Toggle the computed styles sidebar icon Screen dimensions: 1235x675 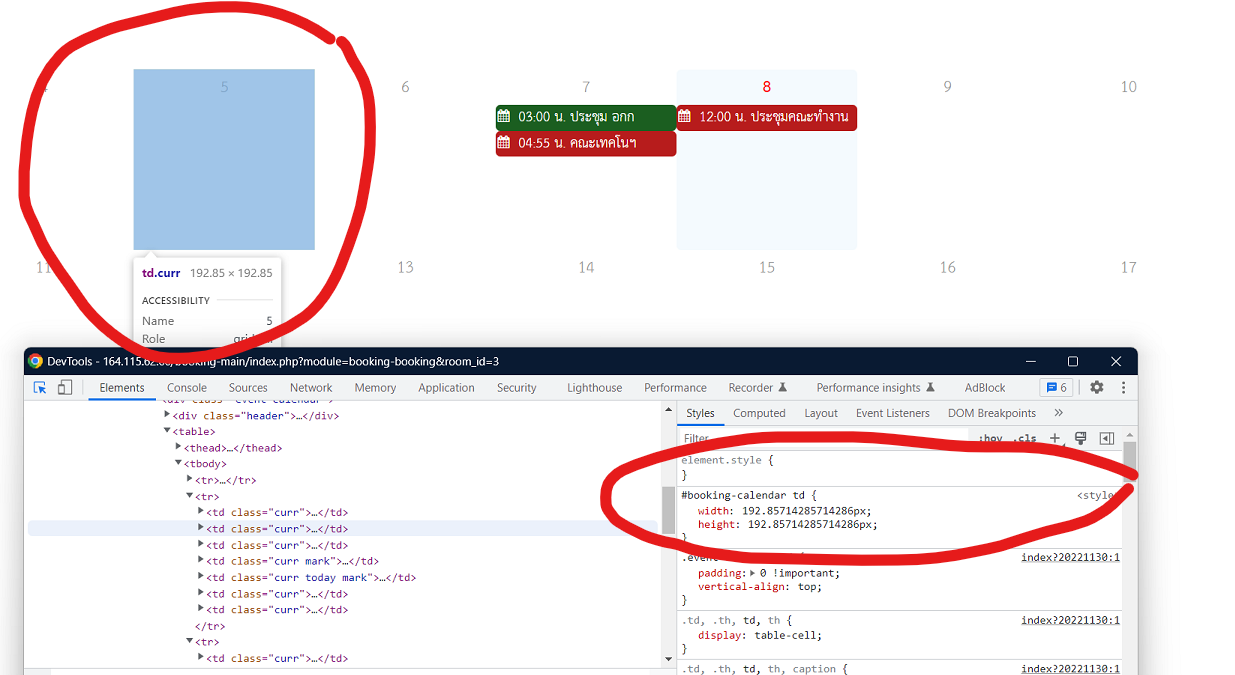[1106, 438]
